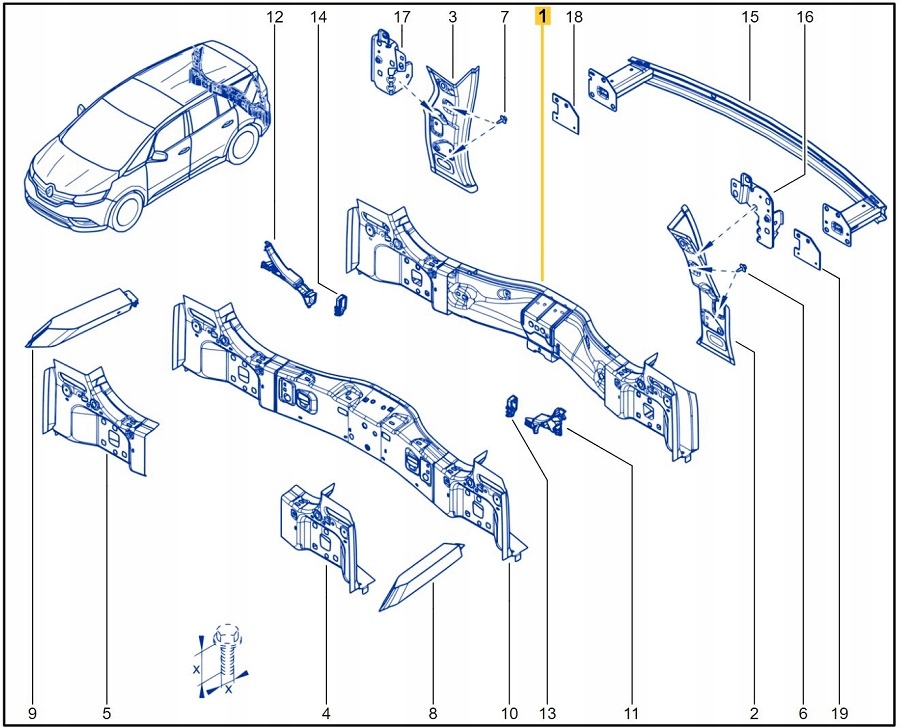Click part number 10 label
Image resolution: width=900 pixels, height=728 pixels.
point(509,714)
